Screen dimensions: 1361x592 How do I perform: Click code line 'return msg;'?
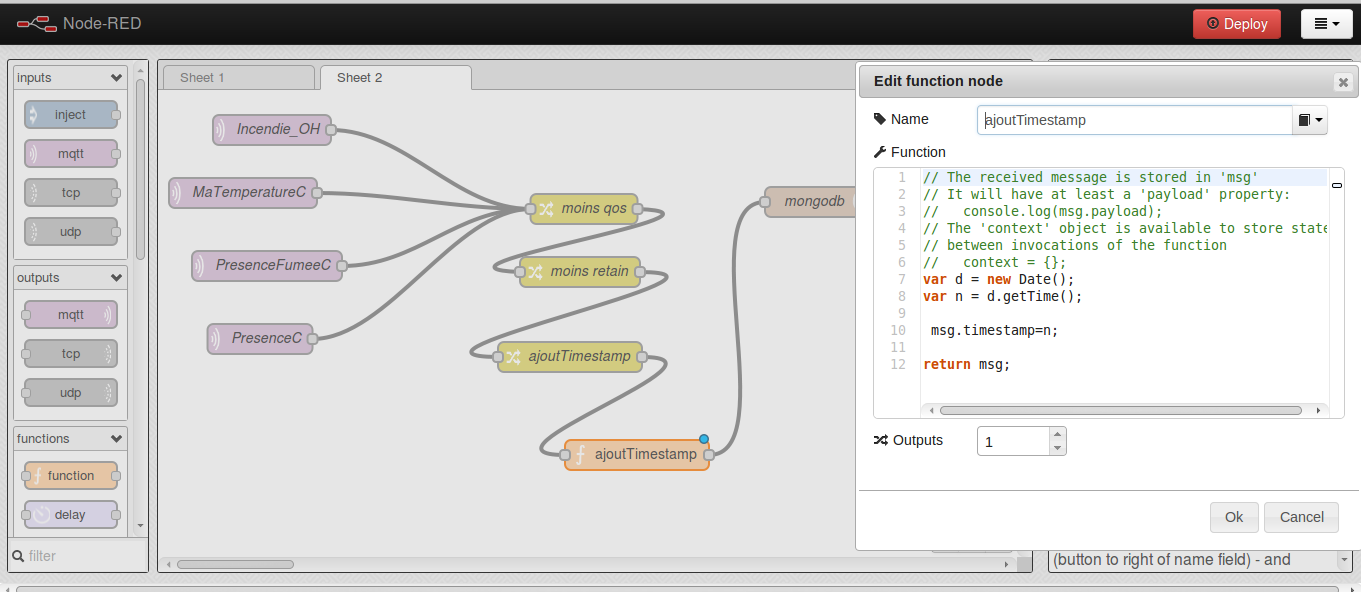[967, 364]
